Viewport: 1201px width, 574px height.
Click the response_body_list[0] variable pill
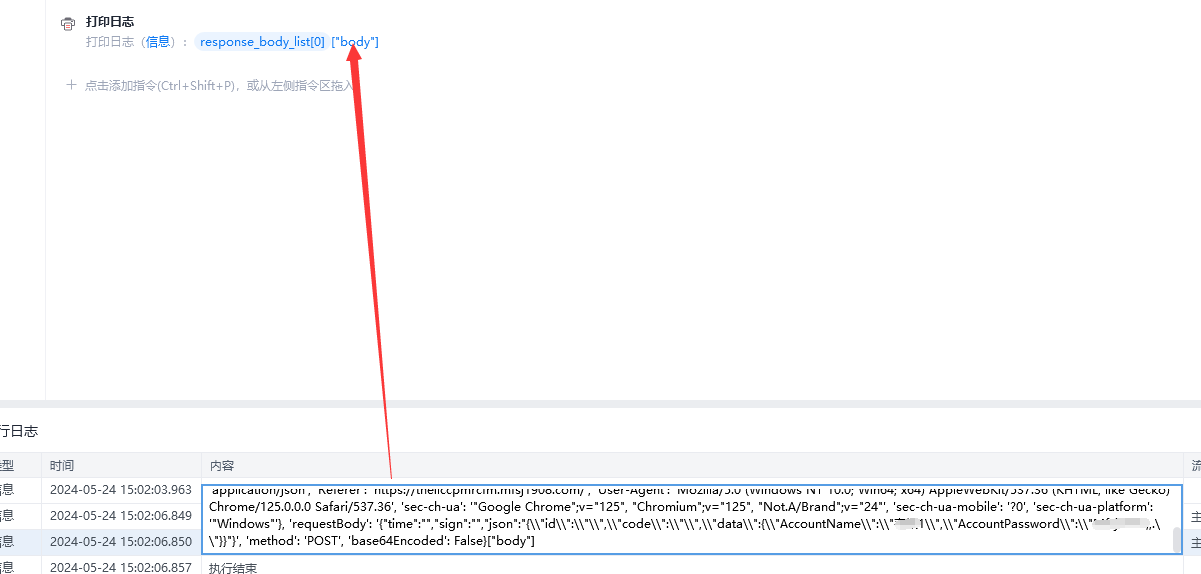pos(261,41)
